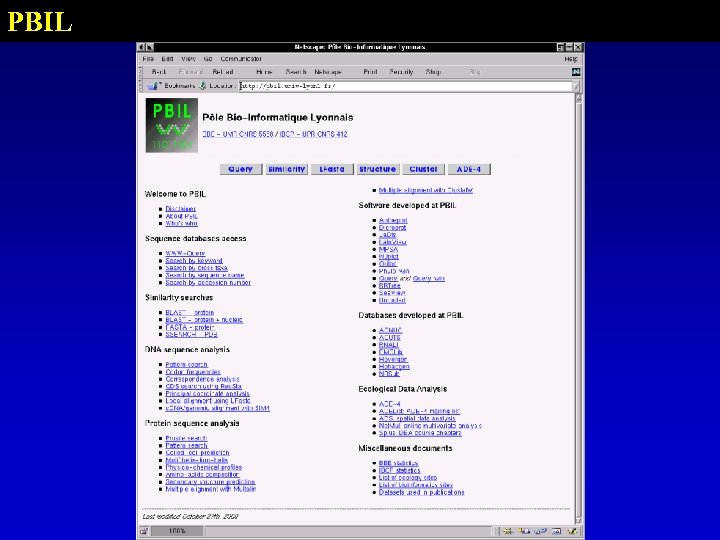Click the Clustal button
The width and height of the screenshot is (720, 540).
423,169
